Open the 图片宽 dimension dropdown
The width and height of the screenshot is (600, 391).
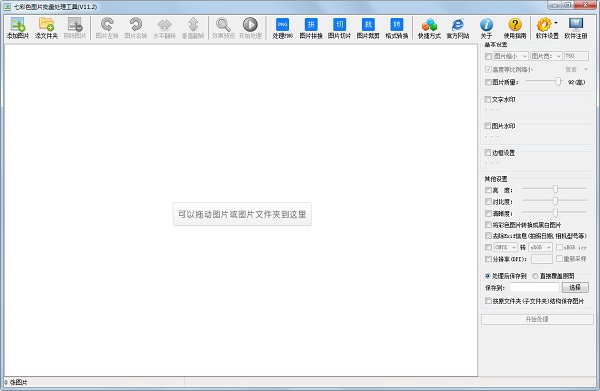[x=546, y=56]
